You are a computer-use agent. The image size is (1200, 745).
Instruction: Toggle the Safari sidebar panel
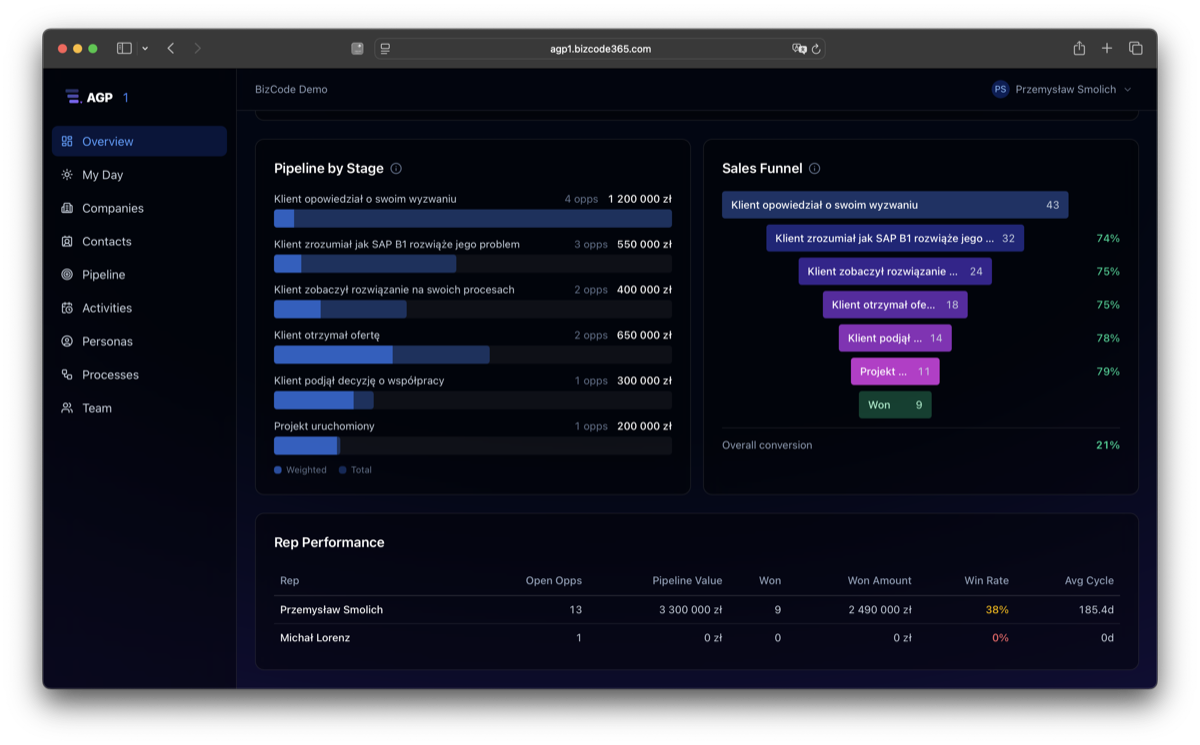pyautogui.click(x=124, y=47)
